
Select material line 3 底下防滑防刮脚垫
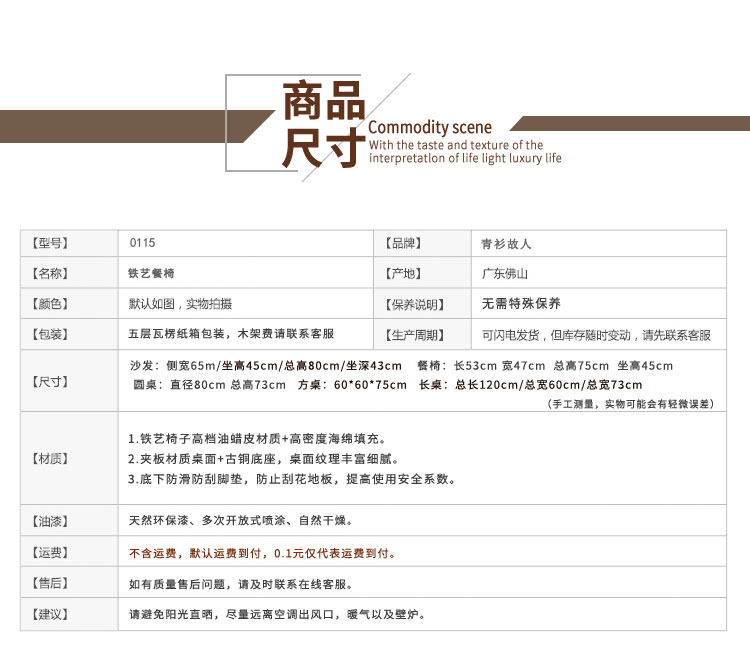(x=291, y=479)
